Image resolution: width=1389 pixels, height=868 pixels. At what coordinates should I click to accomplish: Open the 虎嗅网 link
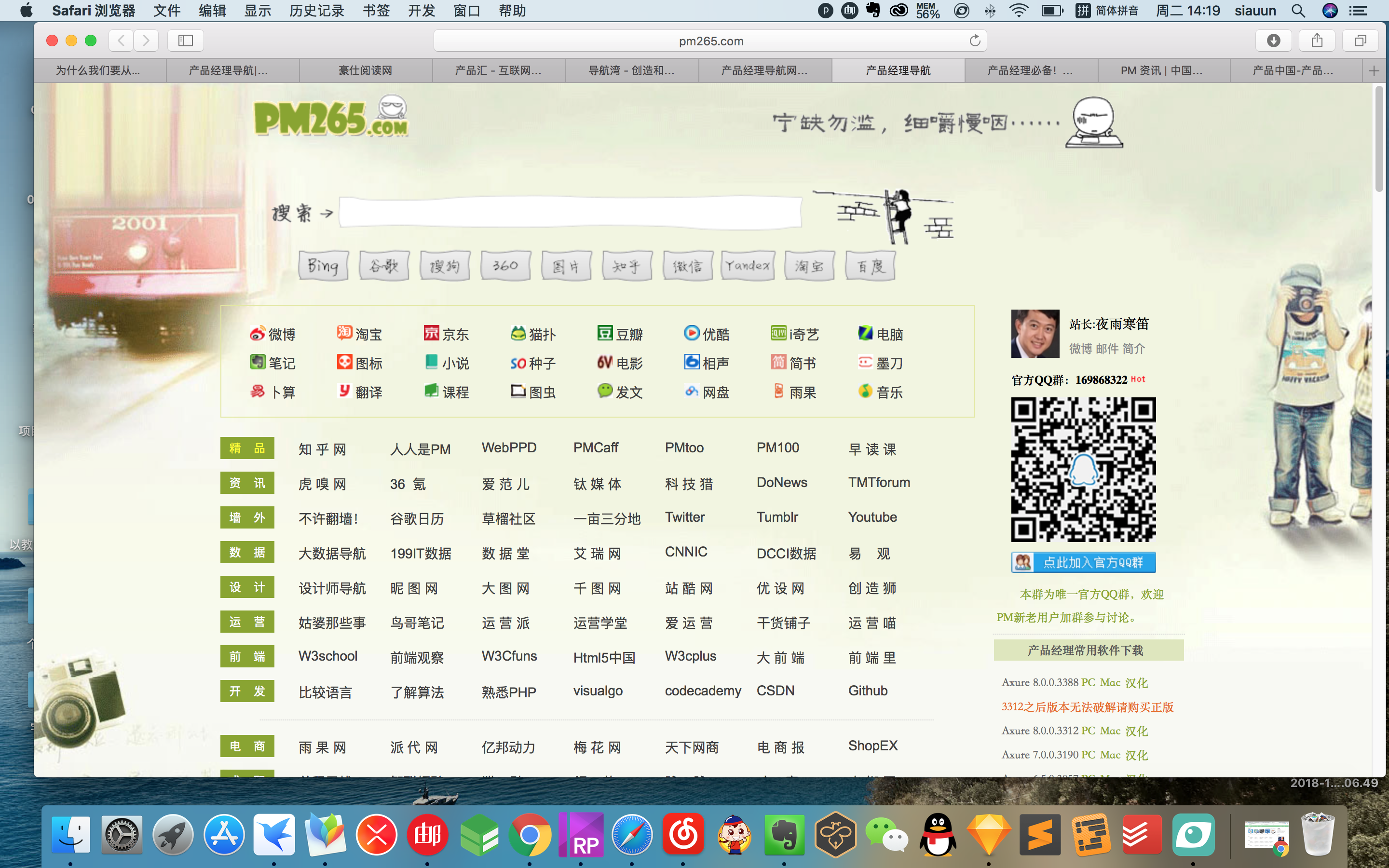coord(323,484)
